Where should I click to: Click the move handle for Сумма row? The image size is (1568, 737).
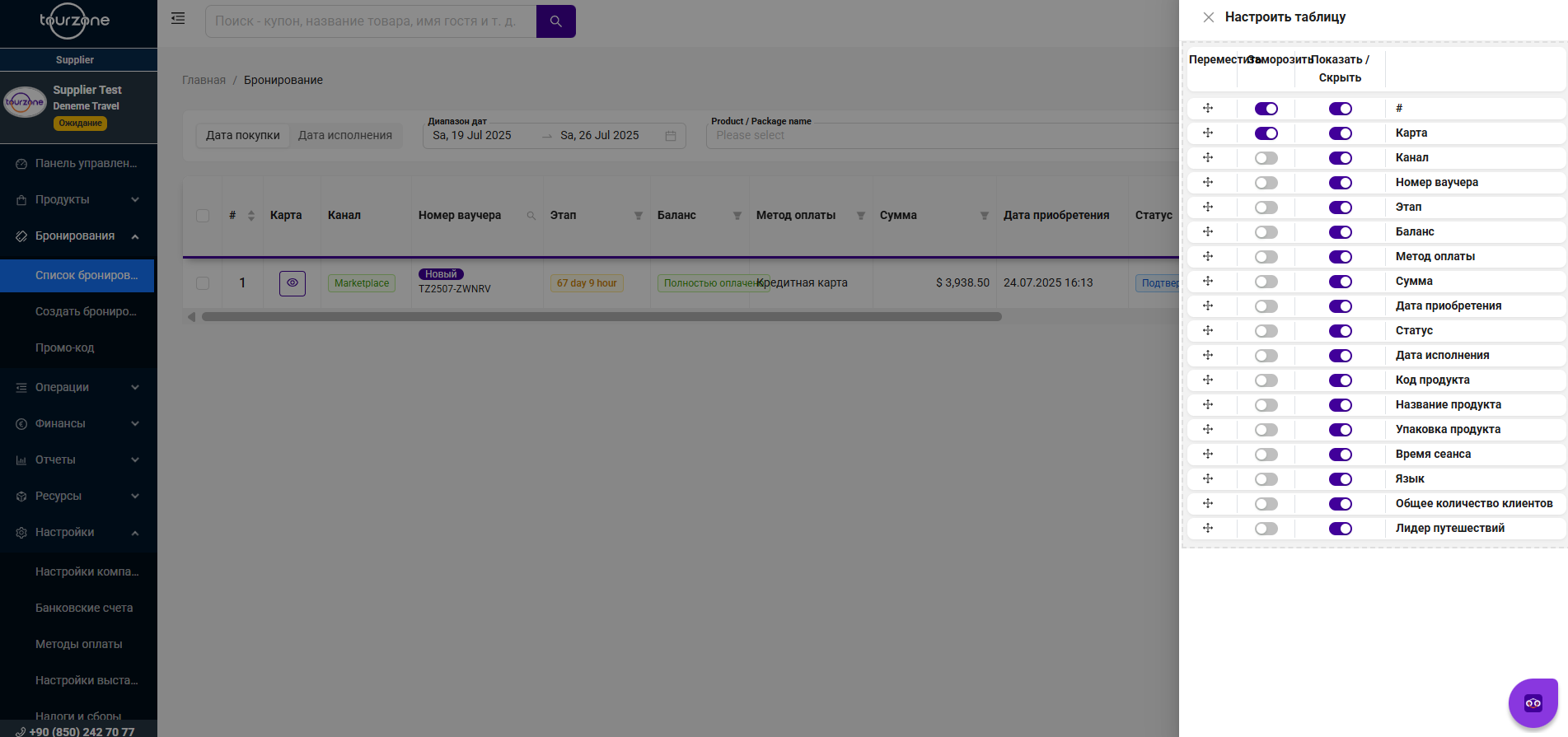1208,282
